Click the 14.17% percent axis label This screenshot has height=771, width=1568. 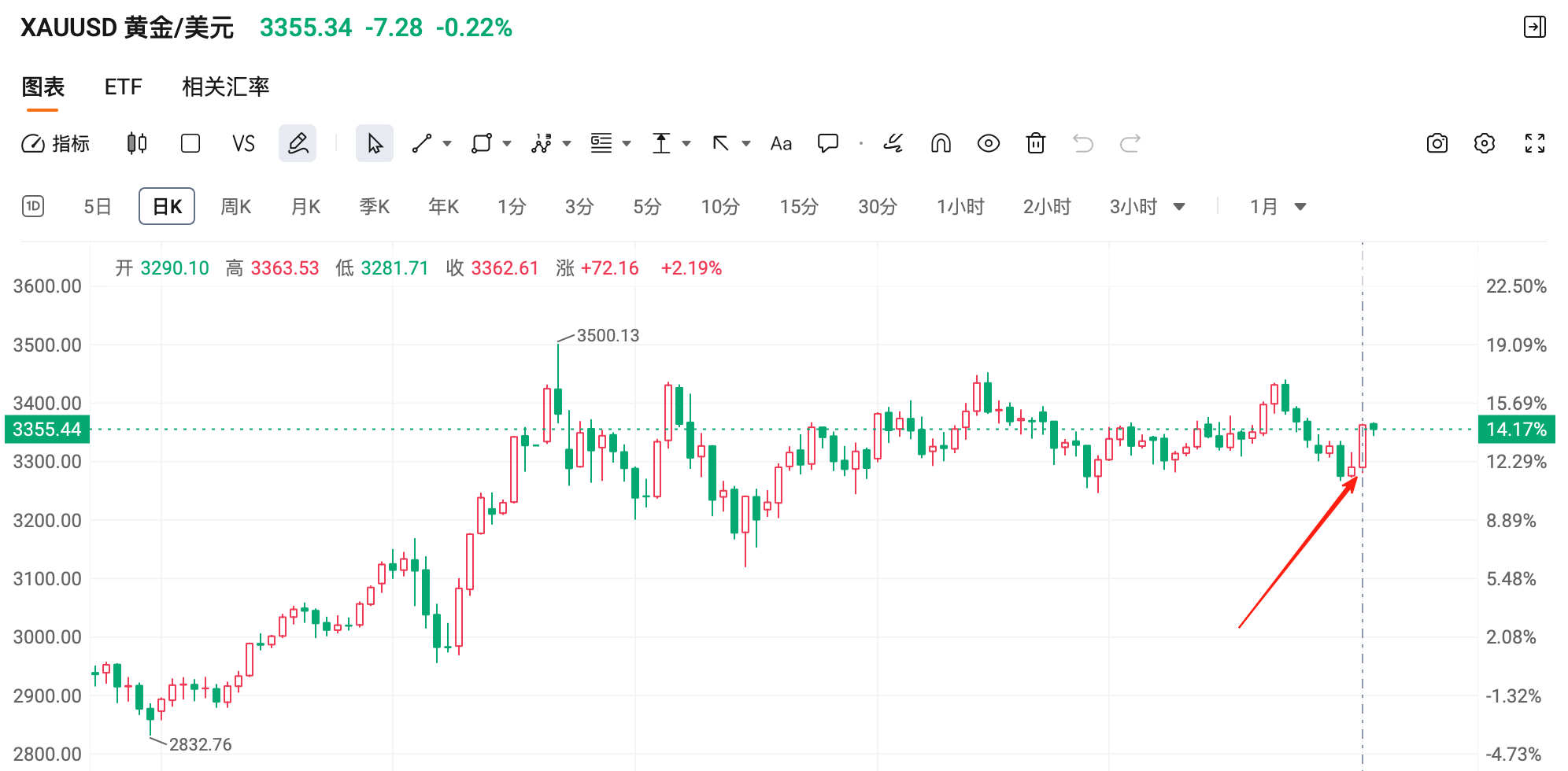[x=1517, y=430]
